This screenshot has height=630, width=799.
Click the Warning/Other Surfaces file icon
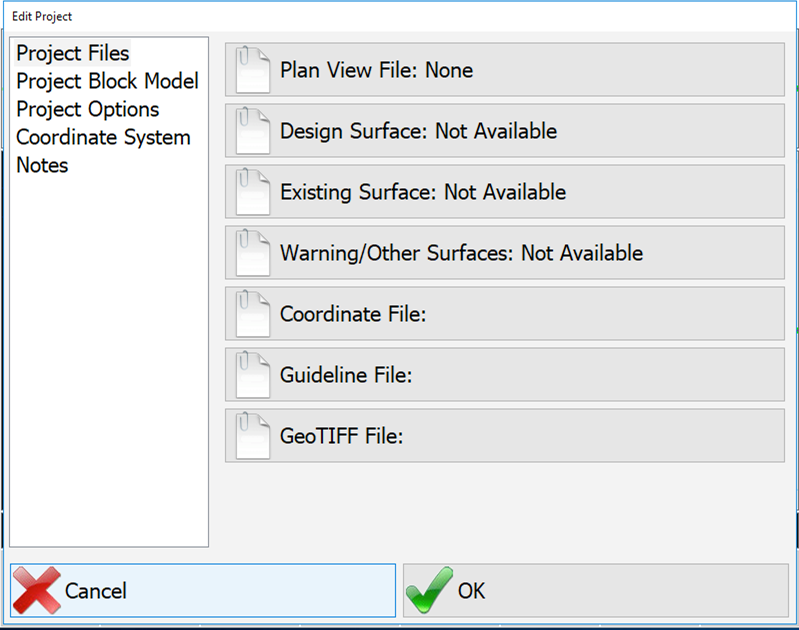[x=252, y=253]
